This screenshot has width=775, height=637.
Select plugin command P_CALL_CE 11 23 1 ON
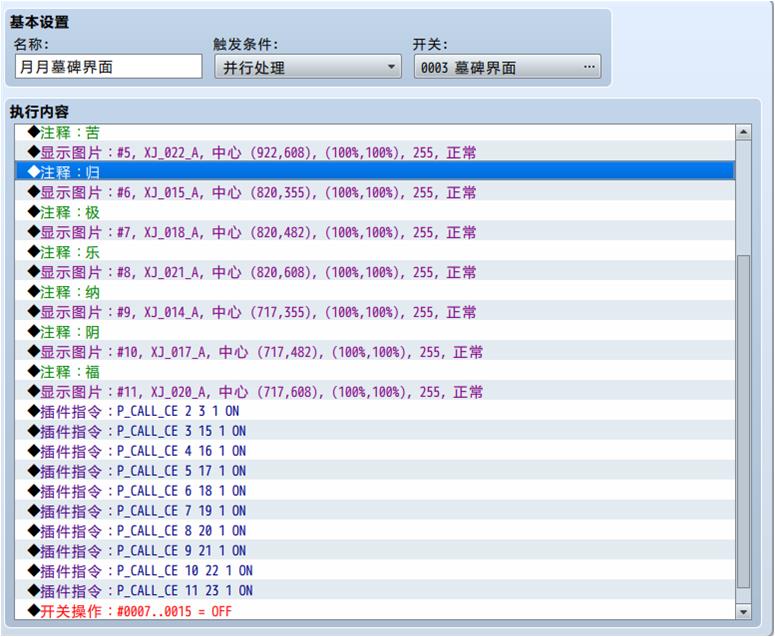375,591
